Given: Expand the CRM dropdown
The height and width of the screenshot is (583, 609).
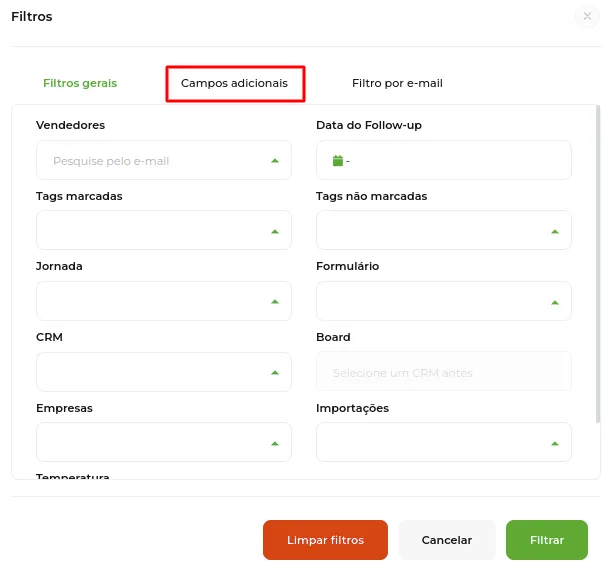Looking at the screenshot, I should [164, 372].
